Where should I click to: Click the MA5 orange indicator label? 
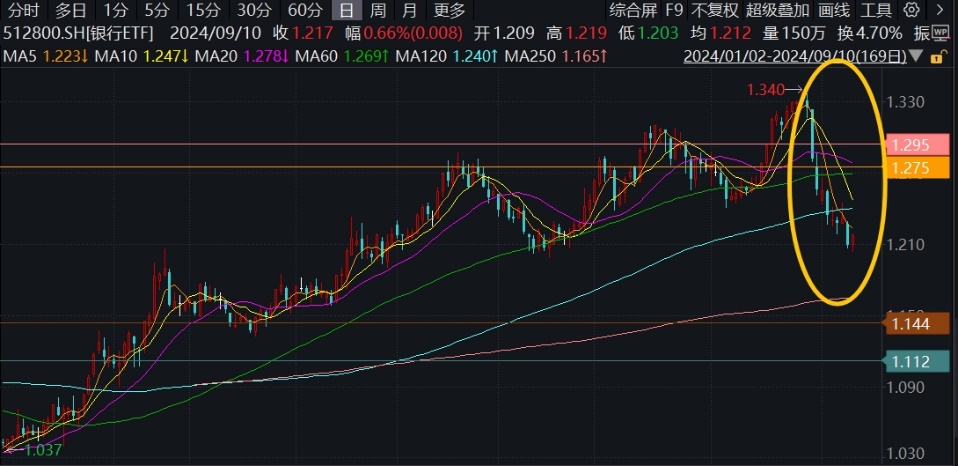[31, 55]
